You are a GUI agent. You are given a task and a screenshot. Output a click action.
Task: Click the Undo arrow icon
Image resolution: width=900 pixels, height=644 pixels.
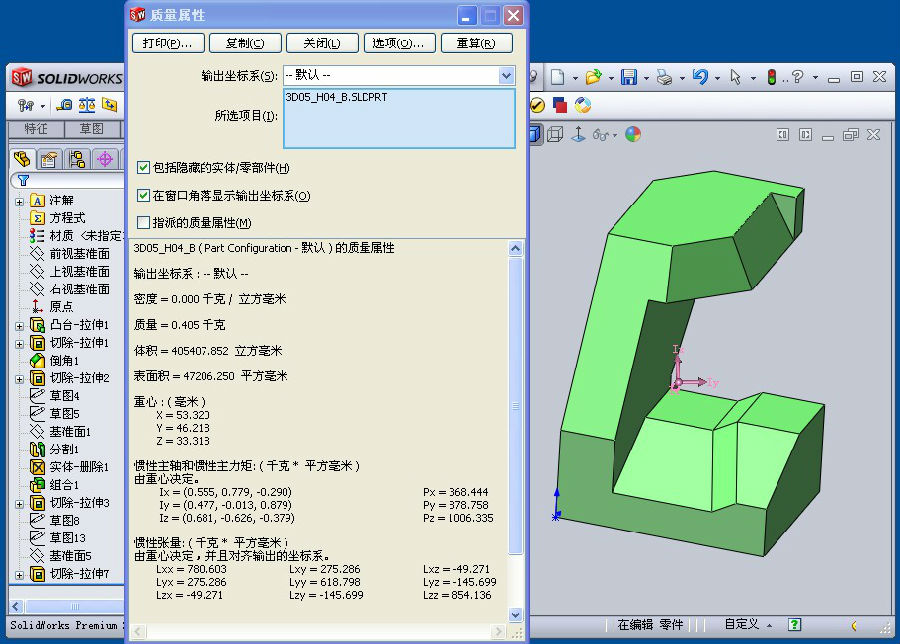click(x=700, y=77)
